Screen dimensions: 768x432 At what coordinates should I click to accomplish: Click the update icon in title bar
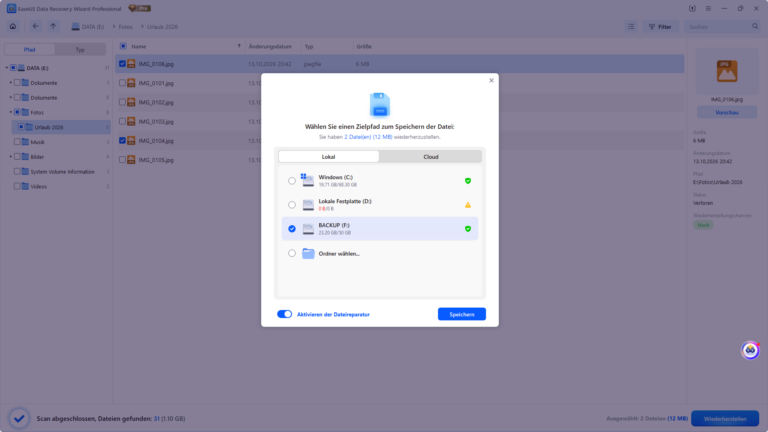coord(692,8)
